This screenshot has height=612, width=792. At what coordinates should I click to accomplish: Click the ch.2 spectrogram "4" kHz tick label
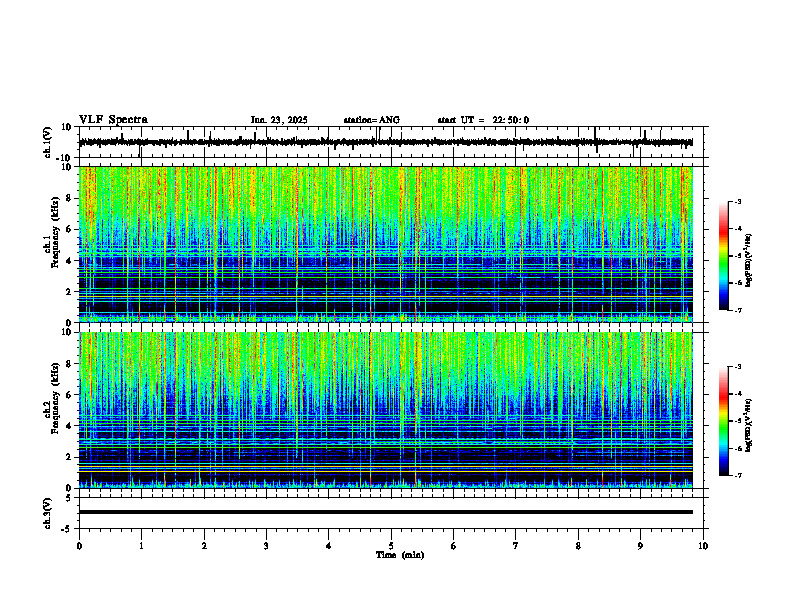(x=69, y=426)
